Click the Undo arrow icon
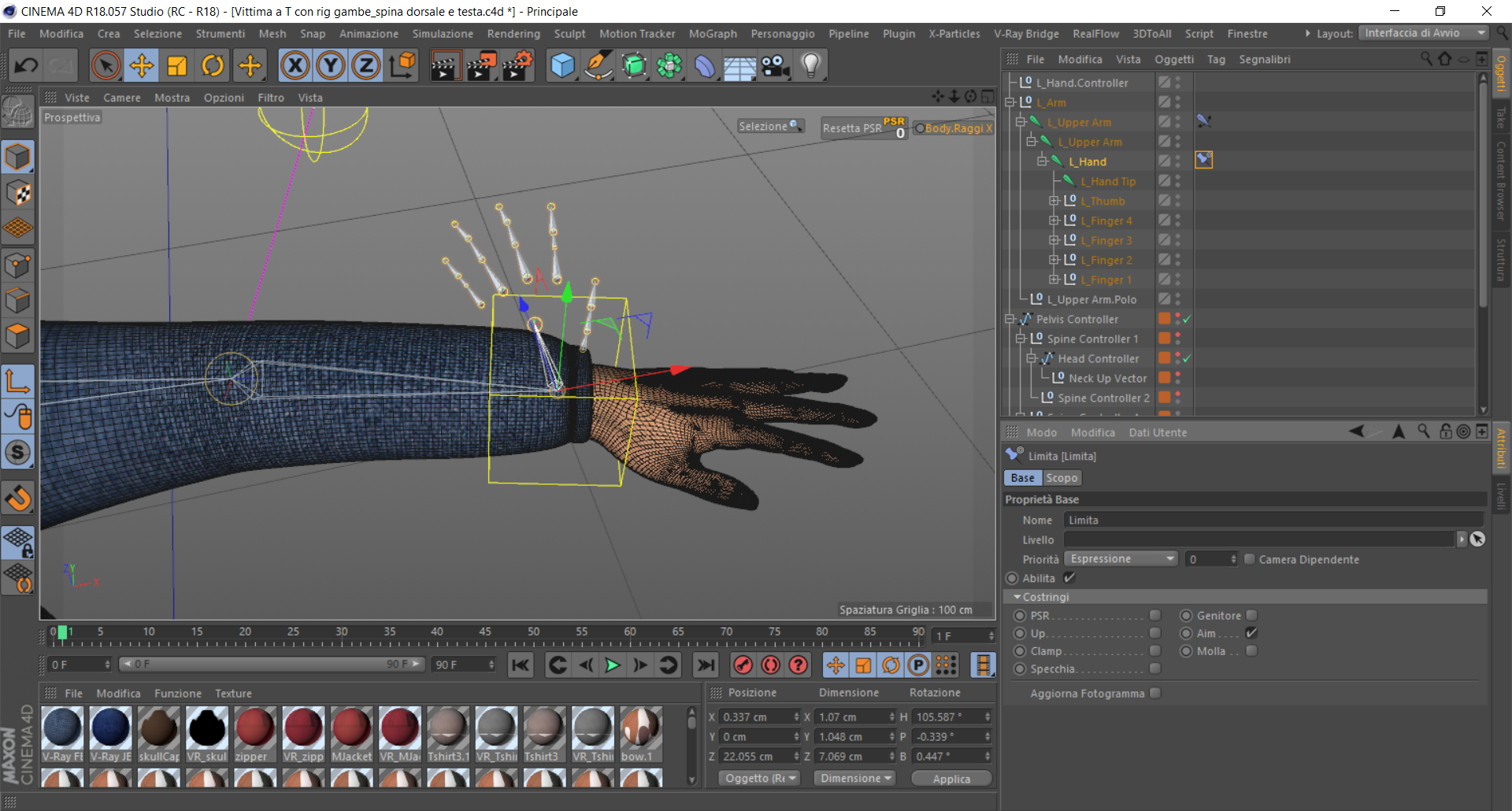This screenshot has height=811, width=1512. (26, 65)
